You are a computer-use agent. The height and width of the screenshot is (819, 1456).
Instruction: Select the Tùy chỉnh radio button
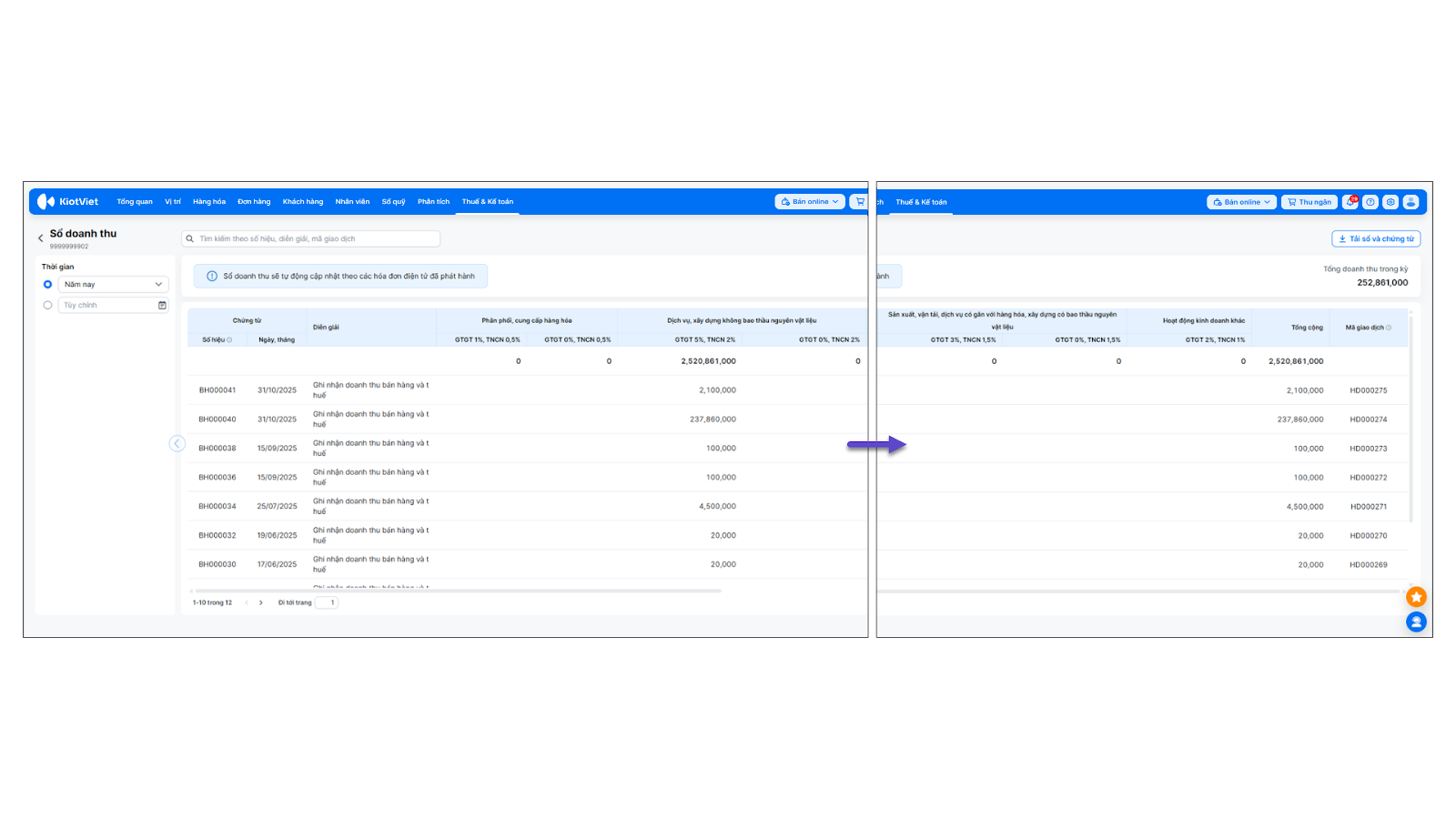tap(48, 306)
